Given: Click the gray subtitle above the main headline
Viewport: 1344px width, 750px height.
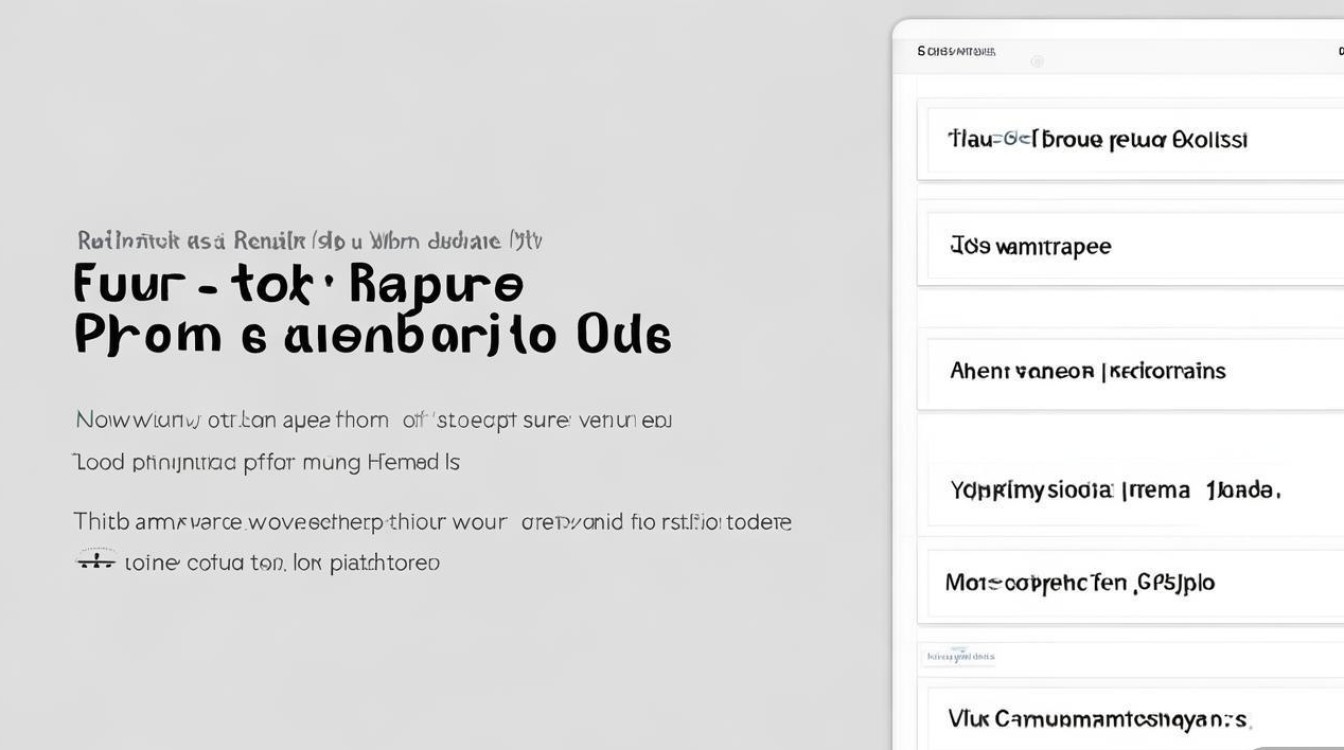Looking at the screenshot, I should tap(310, 241).
